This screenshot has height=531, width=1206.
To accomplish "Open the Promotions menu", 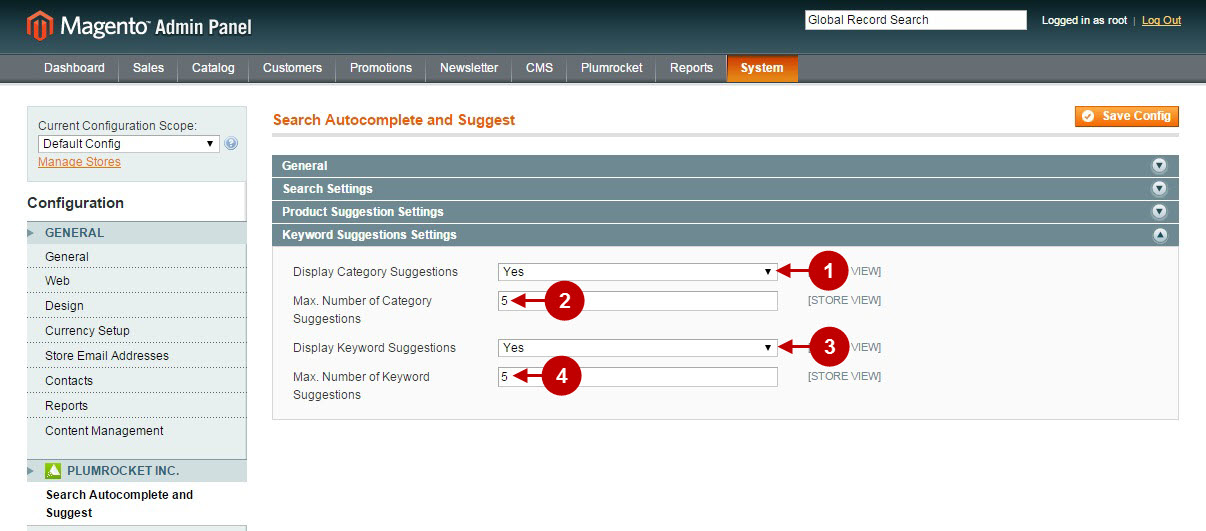I will (x=381, y=68).
